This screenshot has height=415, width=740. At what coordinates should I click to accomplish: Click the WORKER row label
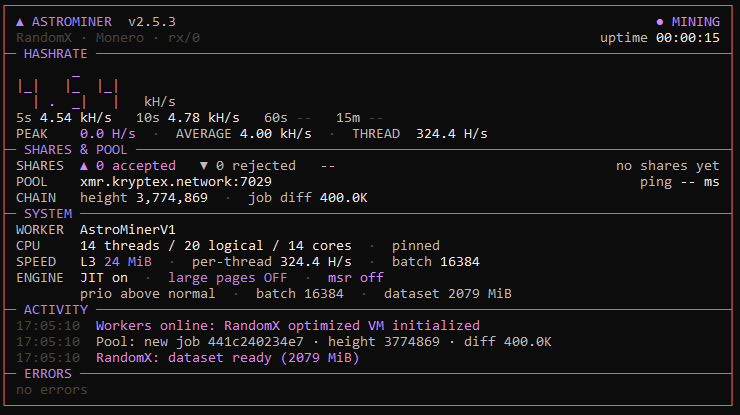tap(40, 230)
